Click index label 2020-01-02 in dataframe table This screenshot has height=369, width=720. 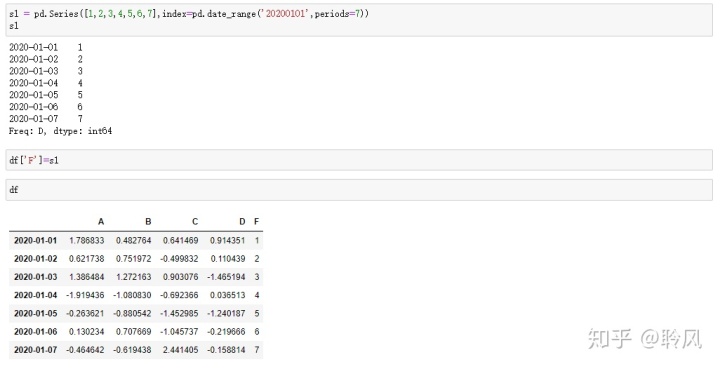[x=35, y=259]
